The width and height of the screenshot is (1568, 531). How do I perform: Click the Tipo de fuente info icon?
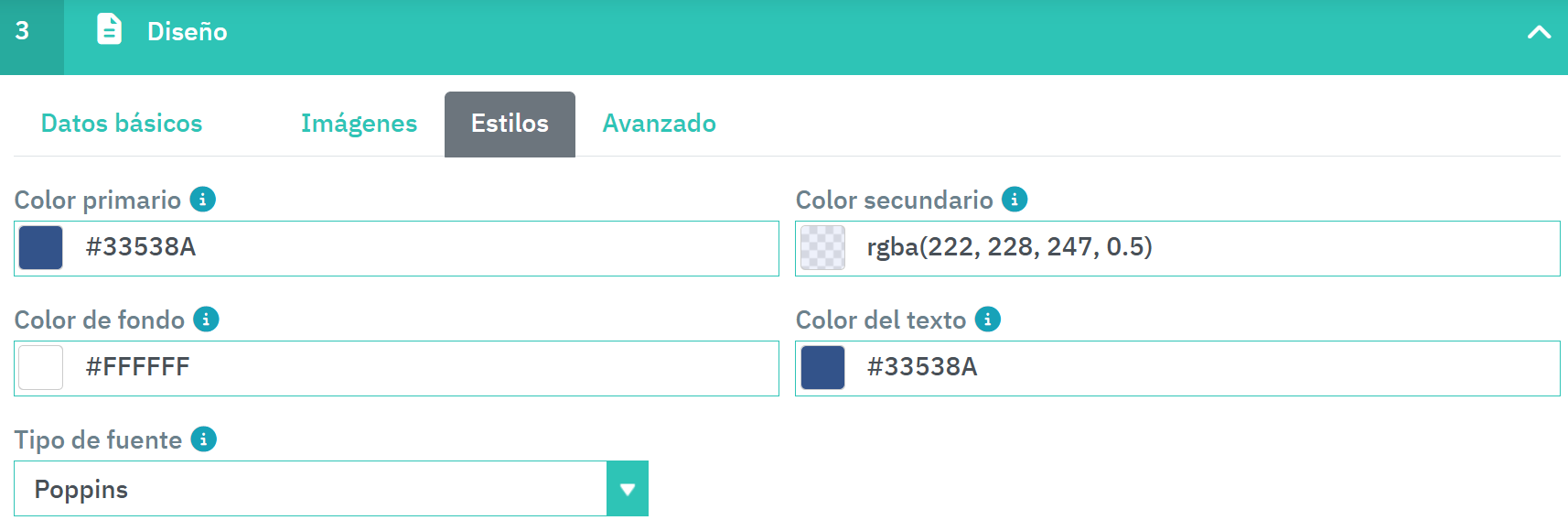(x=203, y=439)
